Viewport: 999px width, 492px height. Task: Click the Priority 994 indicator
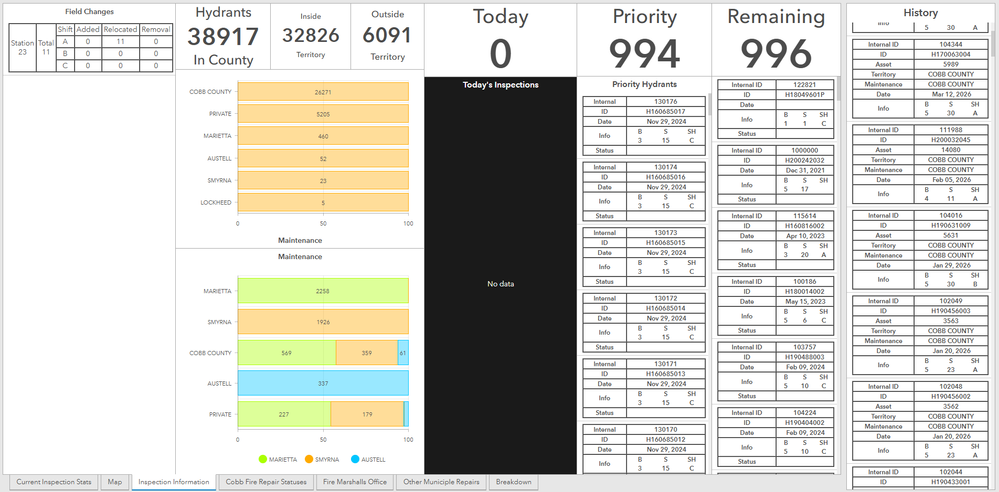[x=644, y=40]
